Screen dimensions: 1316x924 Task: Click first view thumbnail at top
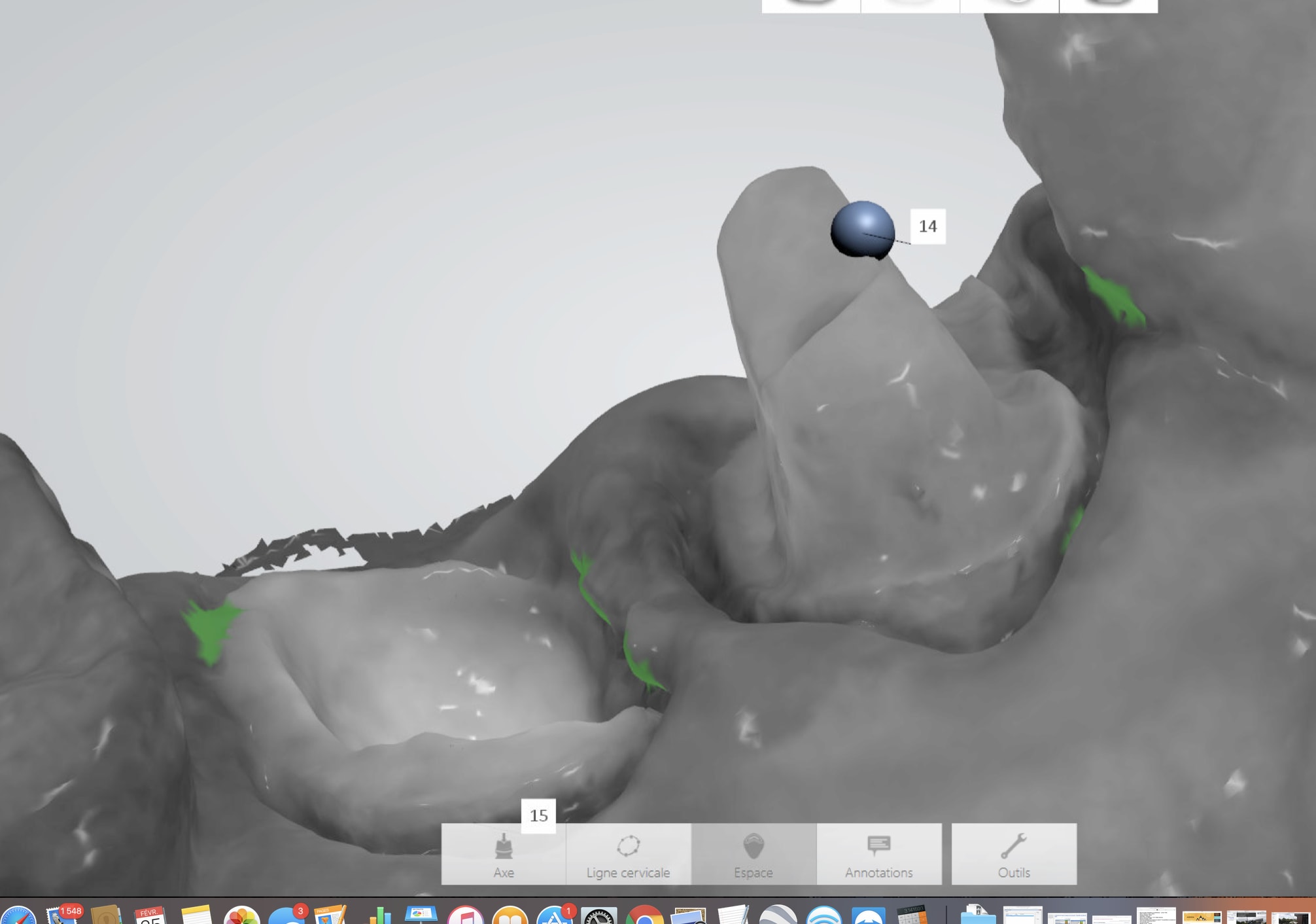[x=811, y=5]
